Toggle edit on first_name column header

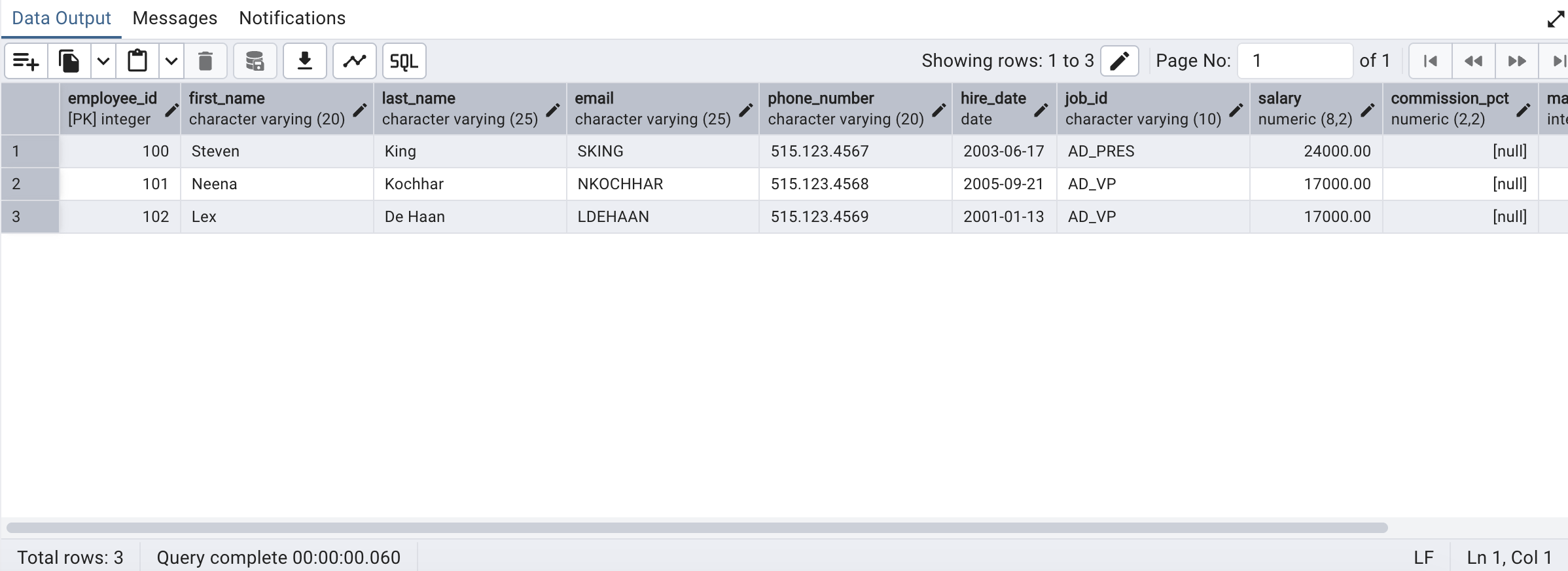[359, 110]
